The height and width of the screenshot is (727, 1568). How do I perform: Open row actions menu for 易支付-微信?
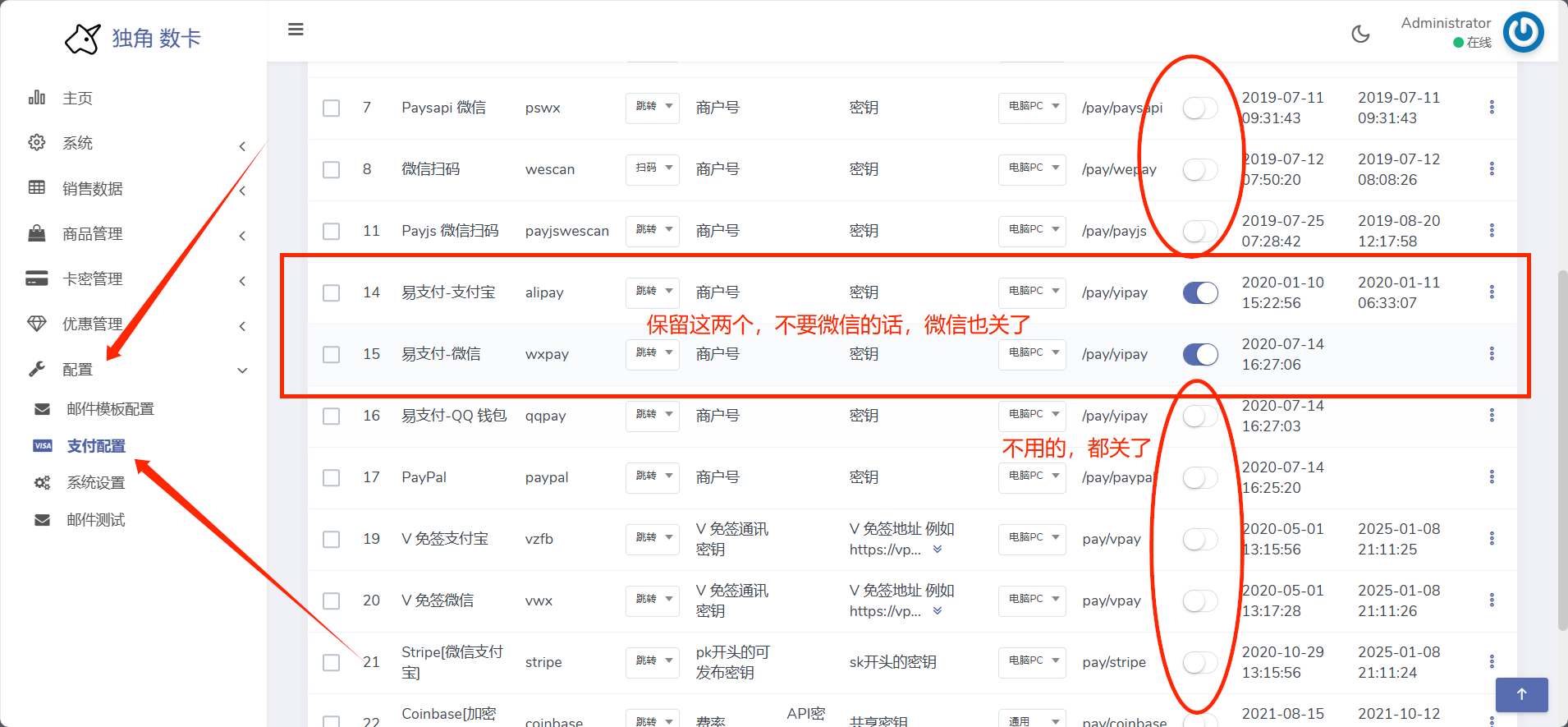[1492, 354]
